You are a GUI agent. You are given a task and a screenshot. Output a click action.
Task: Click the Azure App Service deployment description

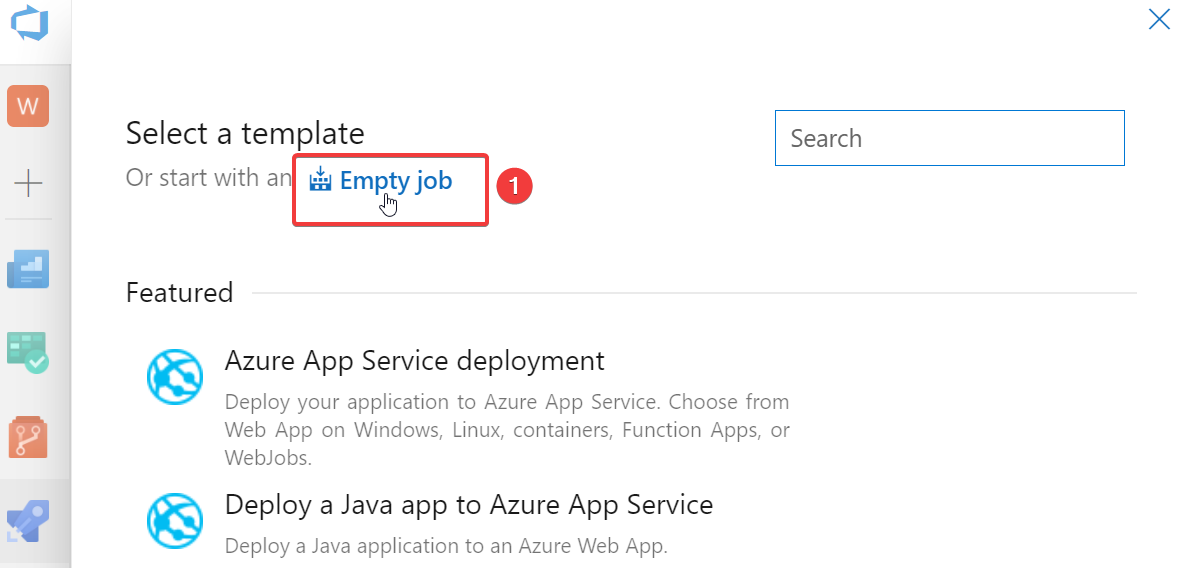[506, 430]
